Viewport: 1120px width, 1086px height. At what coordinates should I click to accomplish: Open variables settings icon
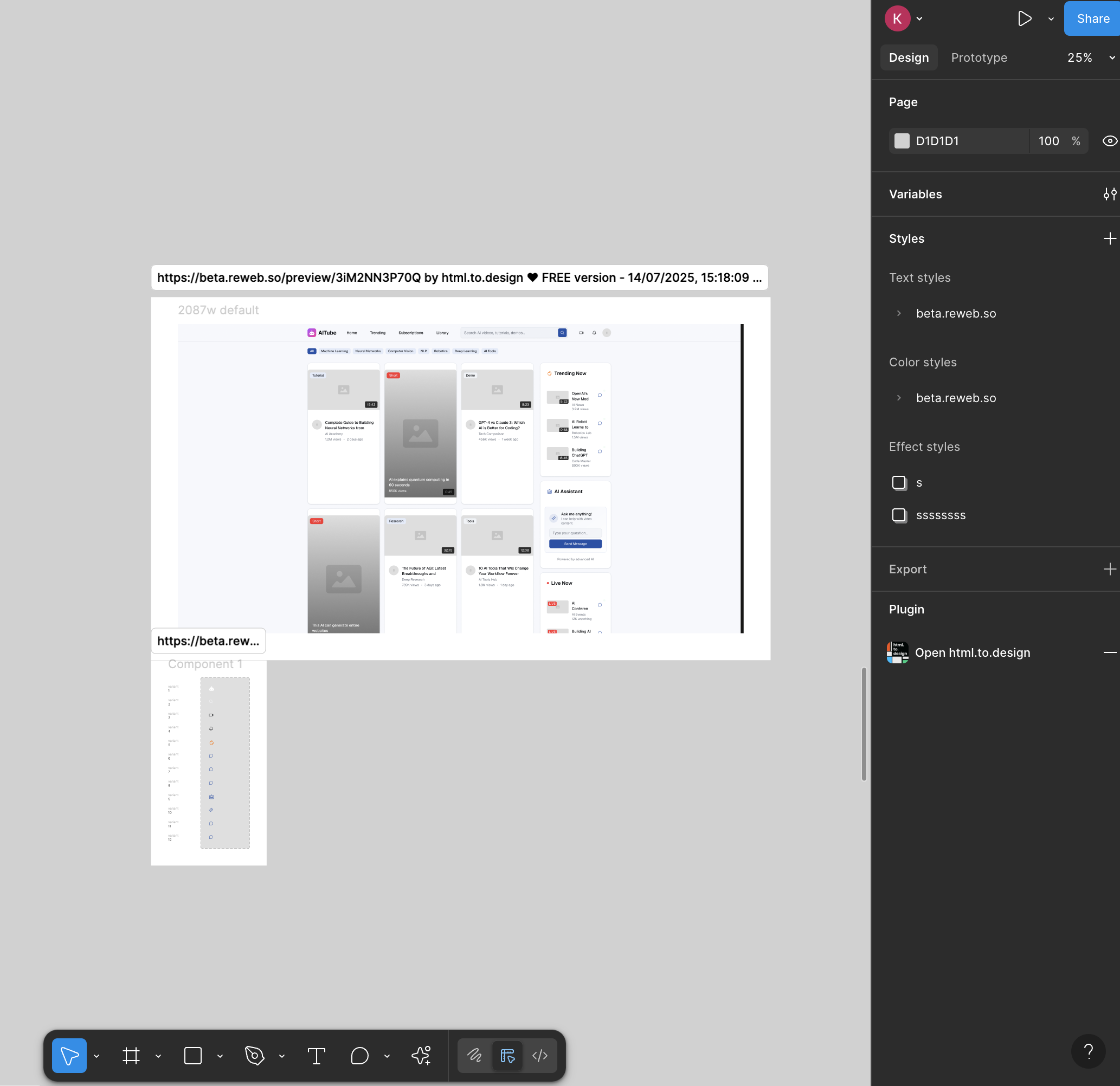click(1109, 194)
